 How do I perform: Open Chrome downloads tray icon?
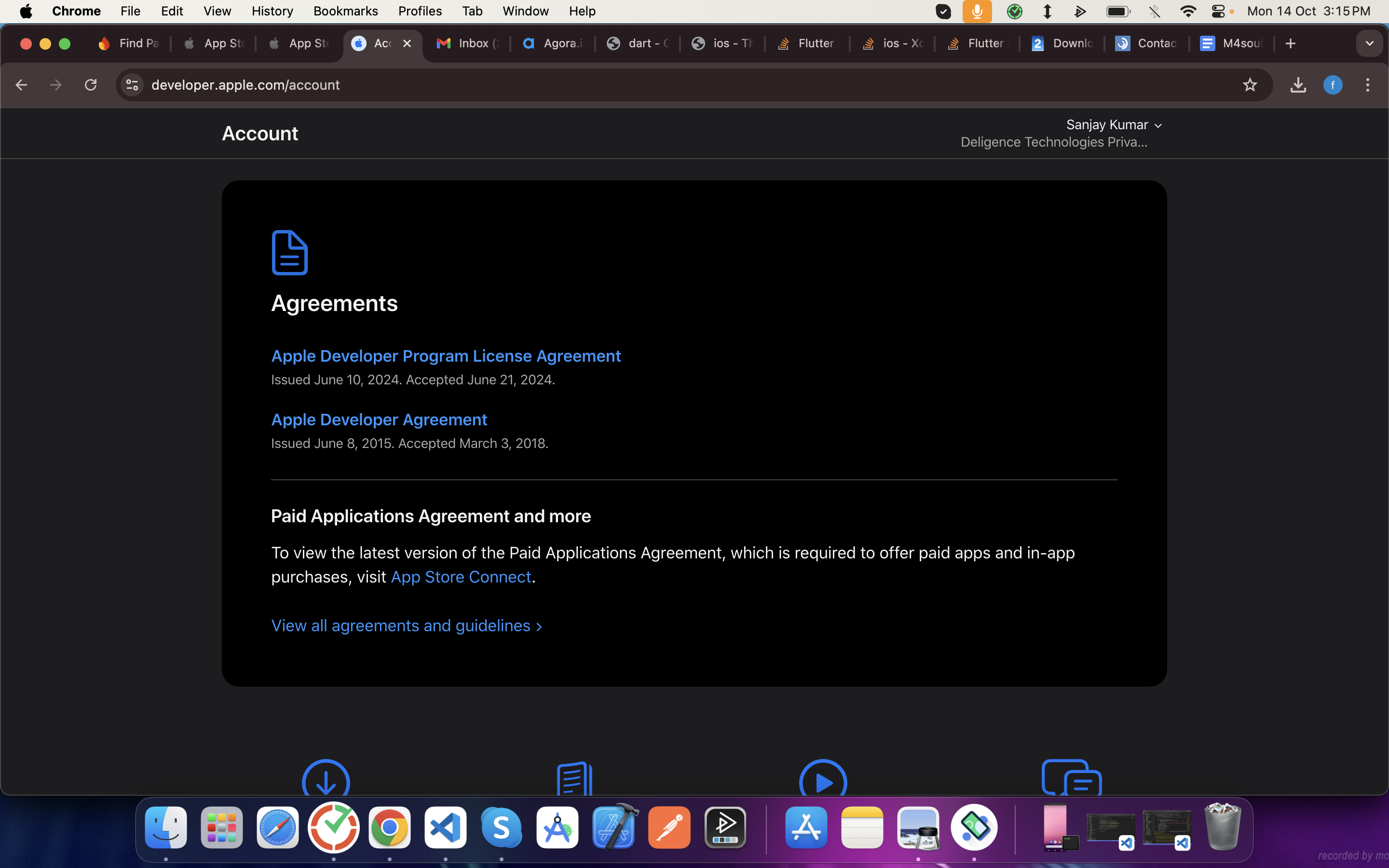[1298, 85]
